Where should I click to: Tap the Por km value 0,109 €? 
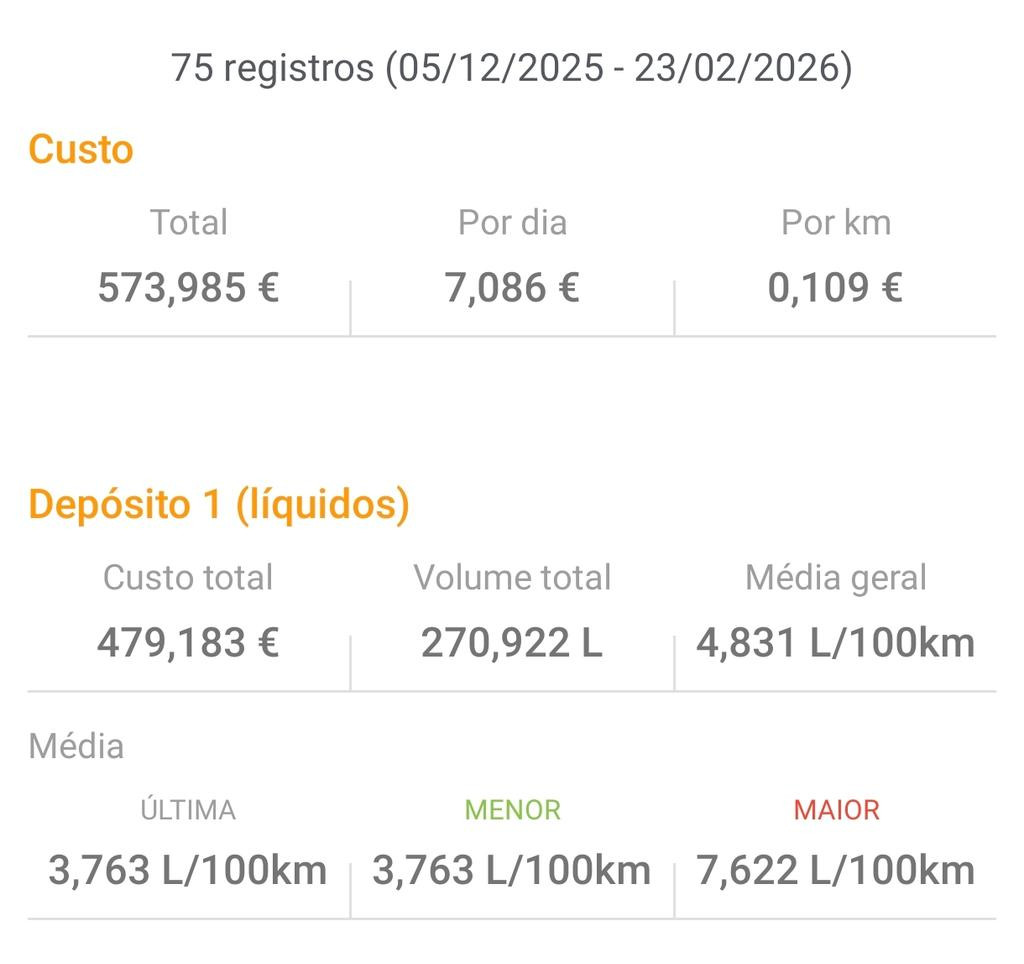click(835, 287)
